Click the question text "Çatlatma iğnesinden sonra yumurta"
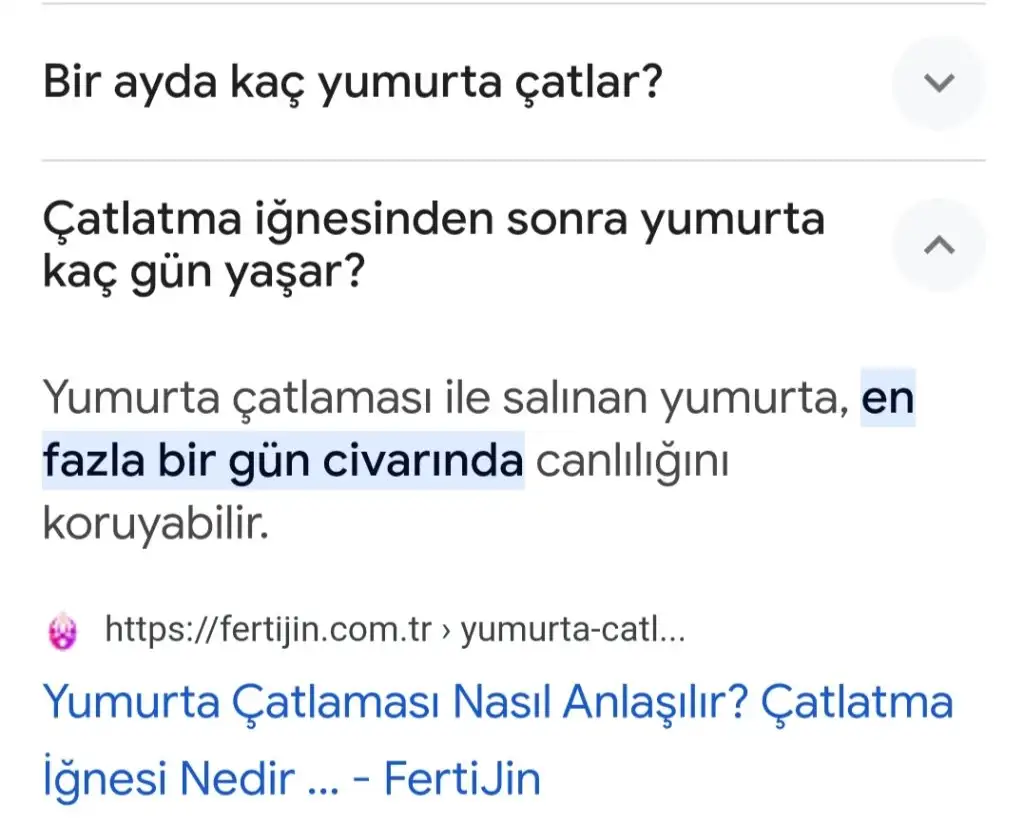 (433, 220)
